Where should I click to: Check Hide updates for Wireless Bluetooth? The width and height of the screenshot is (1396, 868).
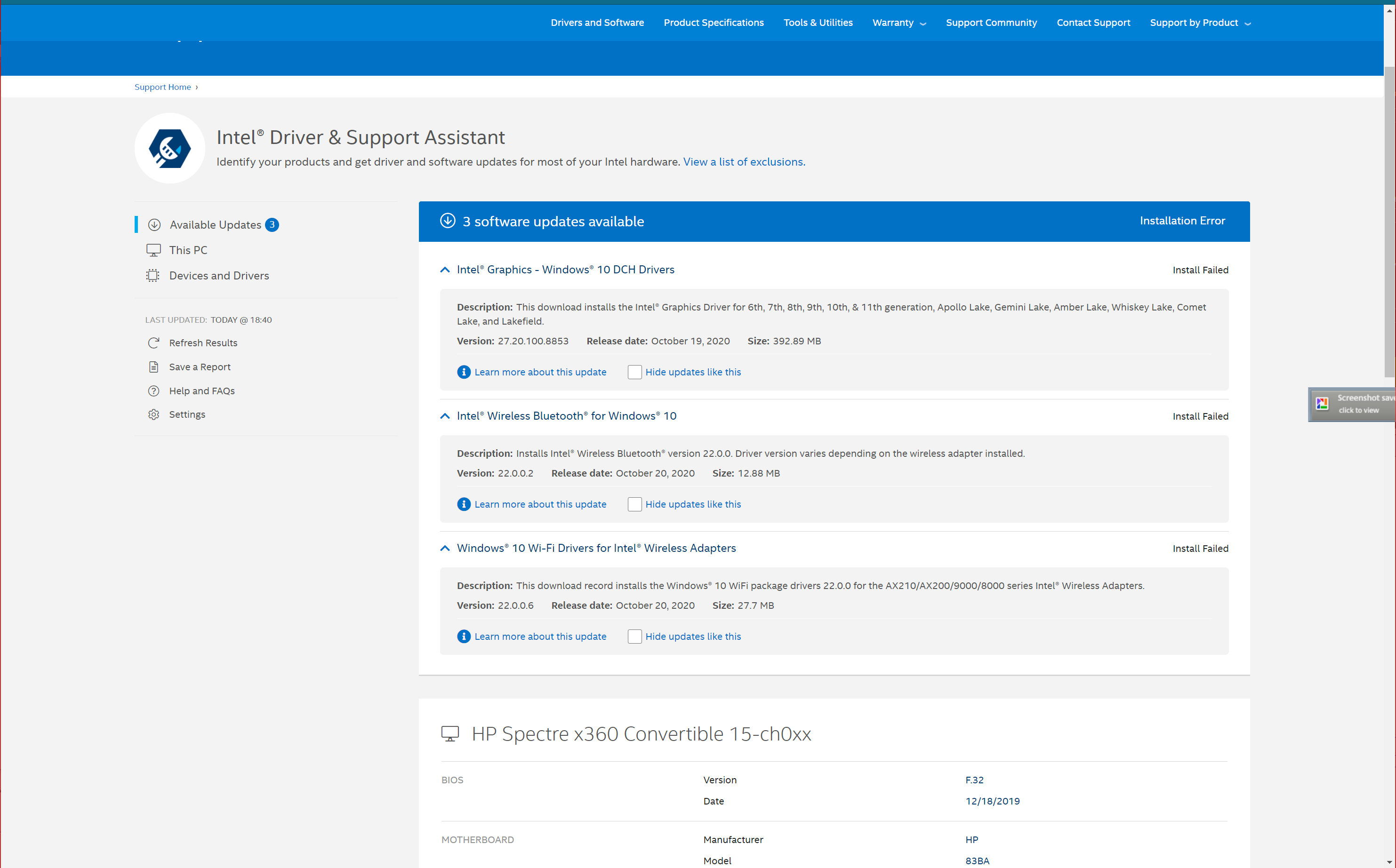pyautogui.click(x=634, y=504)
